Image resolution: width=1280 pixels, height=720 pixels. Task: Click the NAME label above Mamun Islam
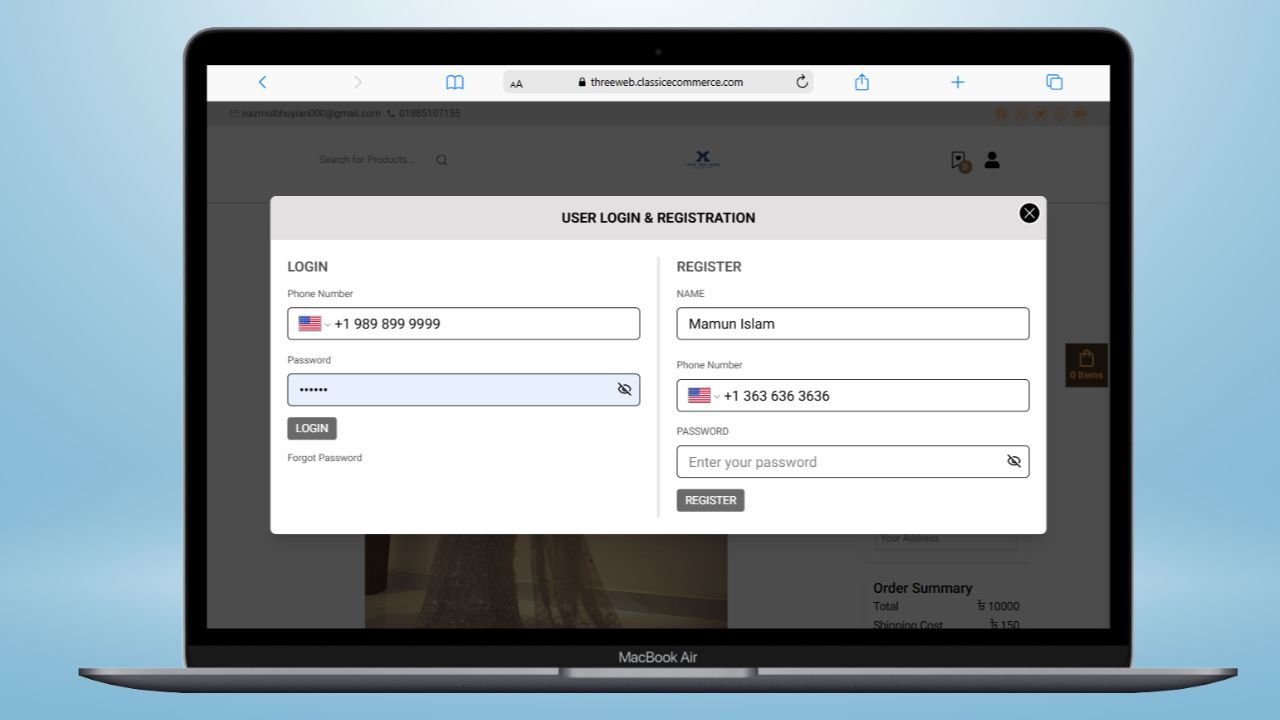coord(691,294)
